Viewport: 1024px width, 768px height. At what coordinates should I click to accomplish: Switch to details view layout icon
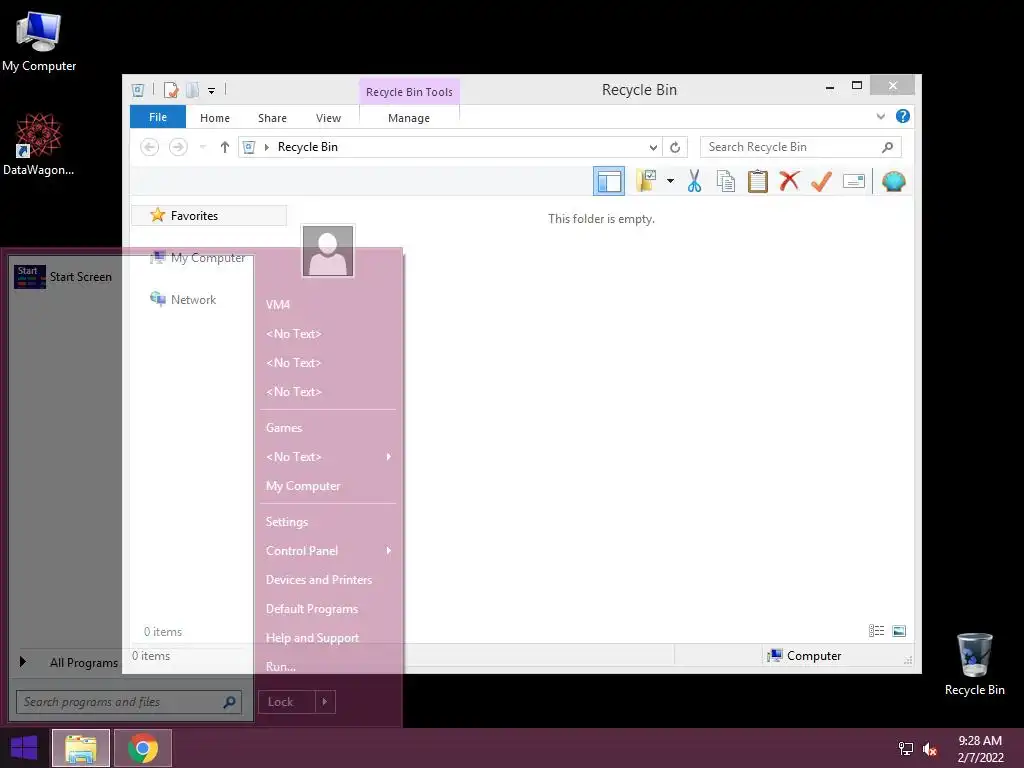876,631
